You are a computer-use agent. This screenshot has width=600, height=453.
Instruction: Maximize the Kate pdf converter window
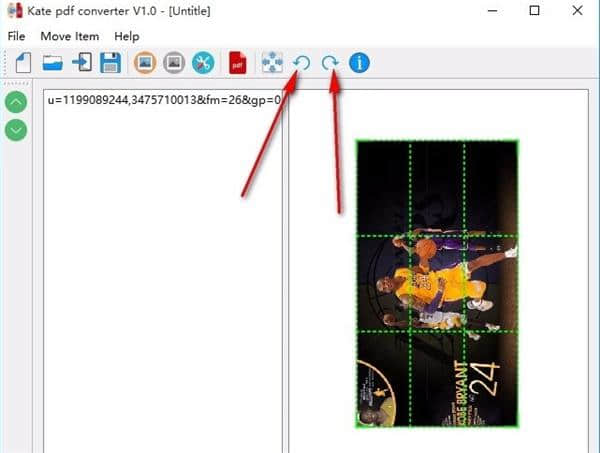click(x=535, y=10)
